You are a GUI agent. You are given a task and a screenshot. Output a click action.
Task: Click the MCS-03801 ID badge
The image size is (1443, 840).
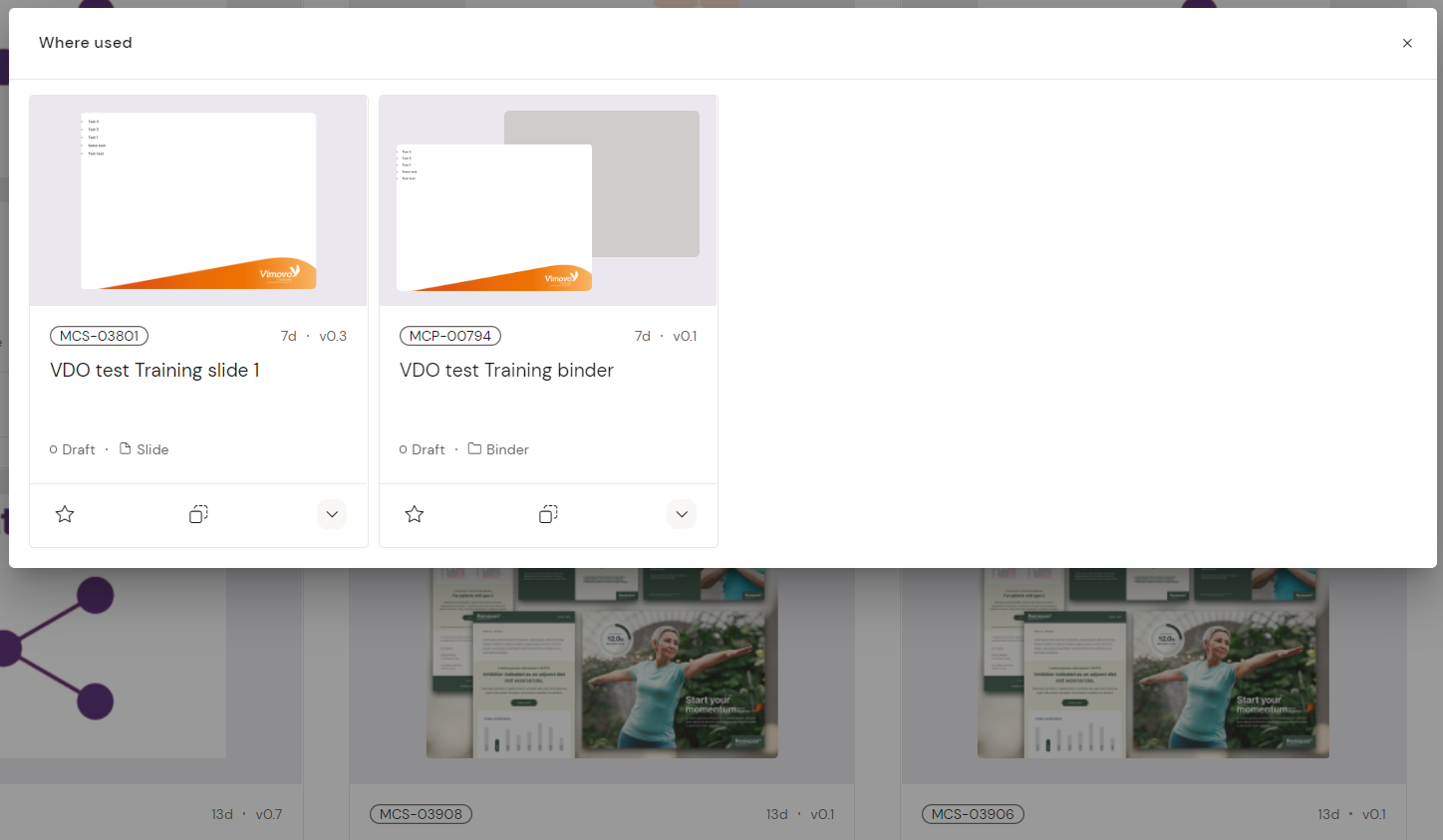(99, 336)
